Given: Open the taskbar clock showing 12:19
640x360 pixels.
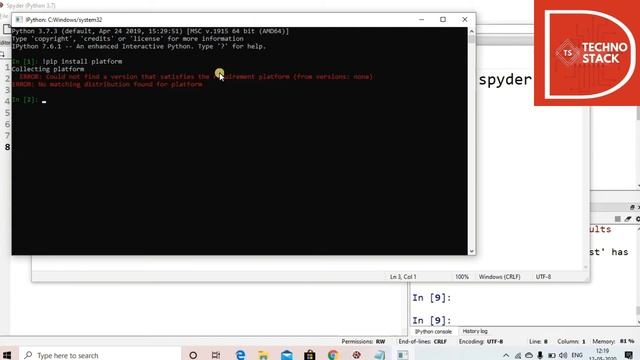Looking at the screenshot, I should tap(602, 355).
